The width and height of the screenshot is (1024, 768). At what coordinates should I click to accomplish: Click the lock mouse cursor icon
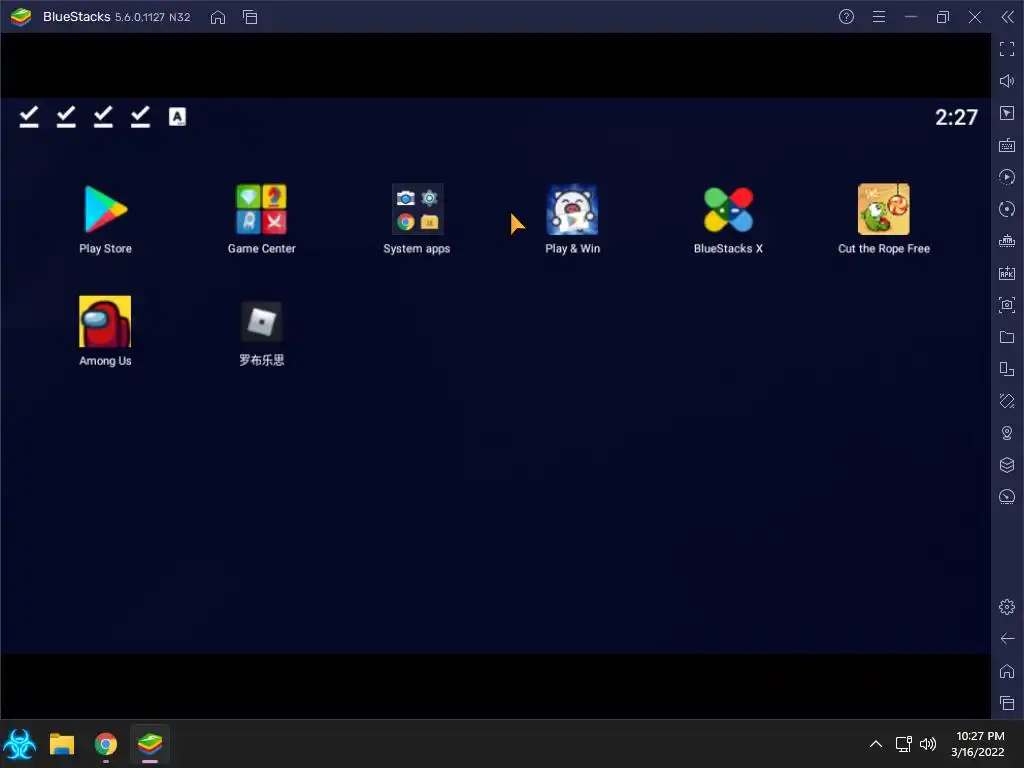click(1007, 113)
